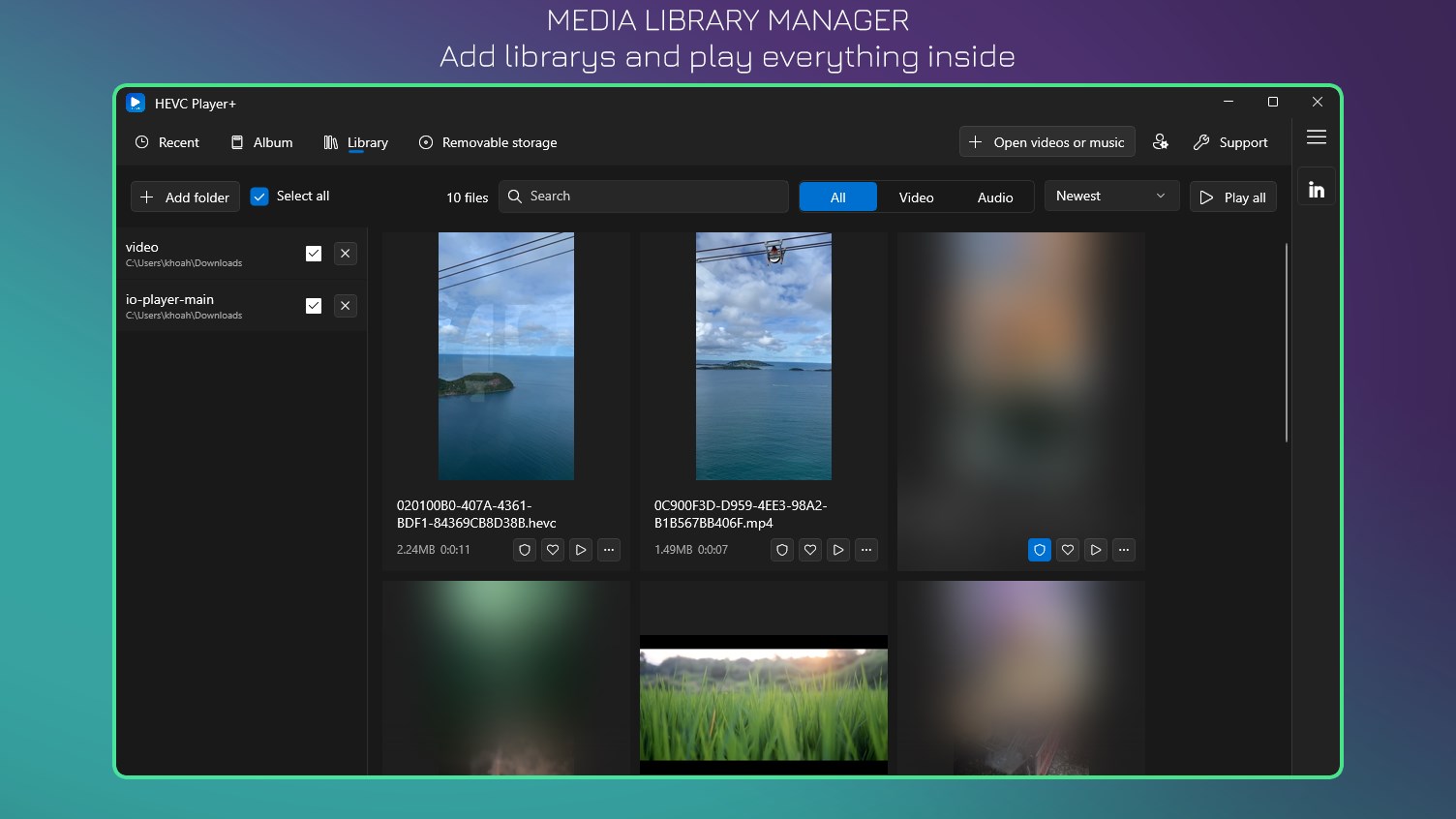
Task: Open more options for 020100B0 hevc file
Action: pos(609,550)
